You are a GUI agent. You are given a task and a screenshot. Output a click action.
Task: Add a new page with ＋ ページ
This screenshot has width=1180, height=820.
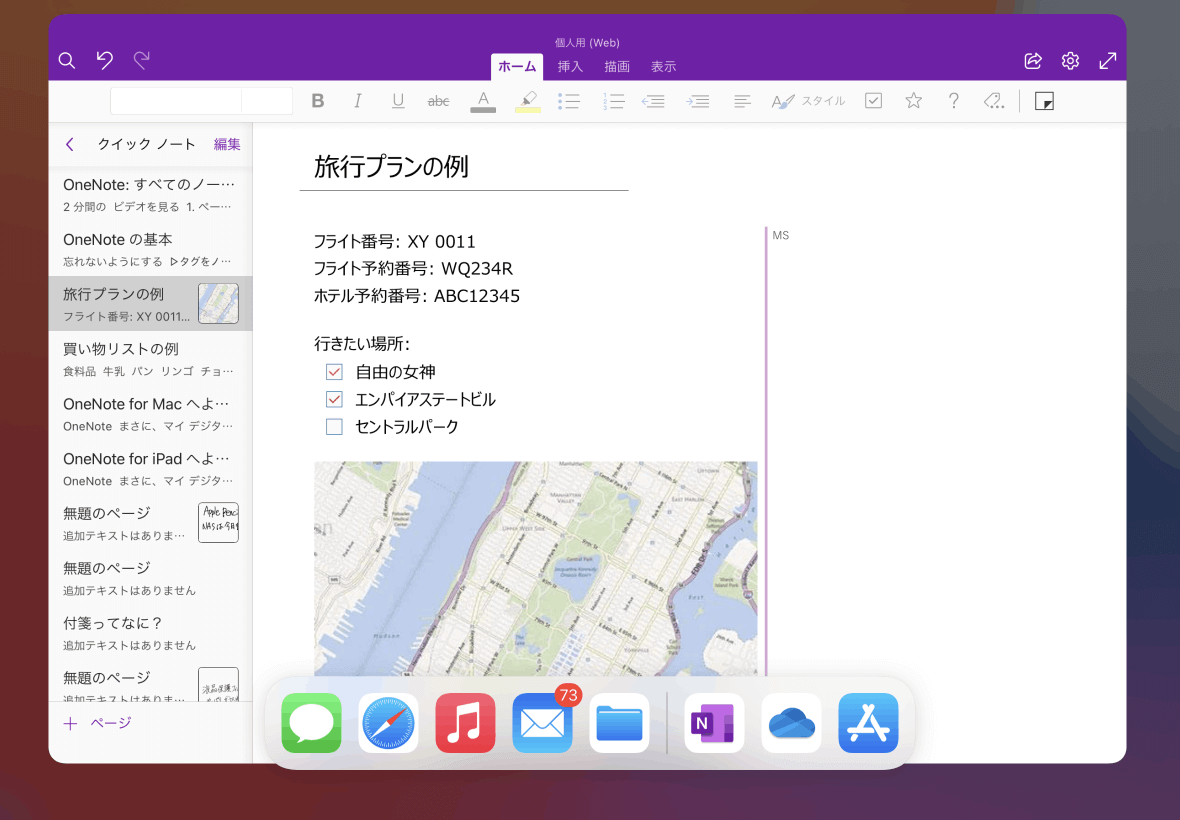pos(98,723)
